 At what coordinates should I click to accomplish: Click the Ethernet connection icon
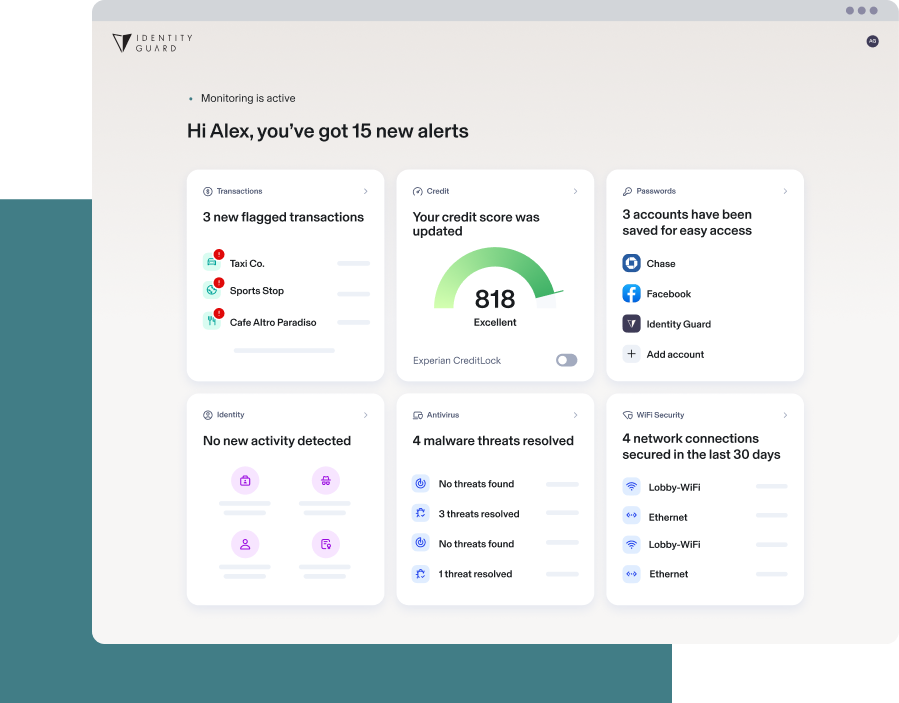click(631, 517)
